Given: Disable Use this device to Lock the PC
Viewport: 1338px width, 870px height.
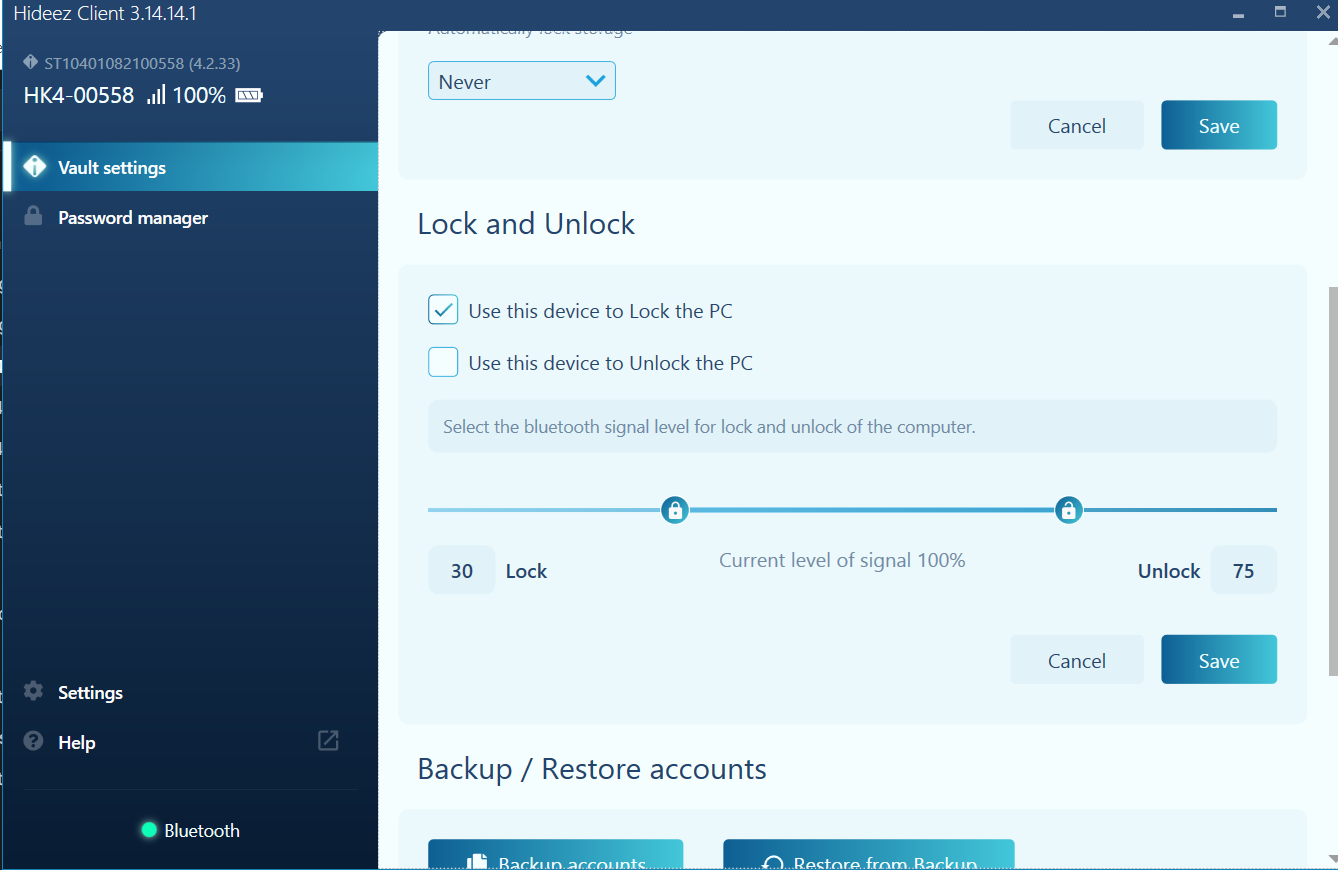Looking at the screenshot, I should click(443, 311).
